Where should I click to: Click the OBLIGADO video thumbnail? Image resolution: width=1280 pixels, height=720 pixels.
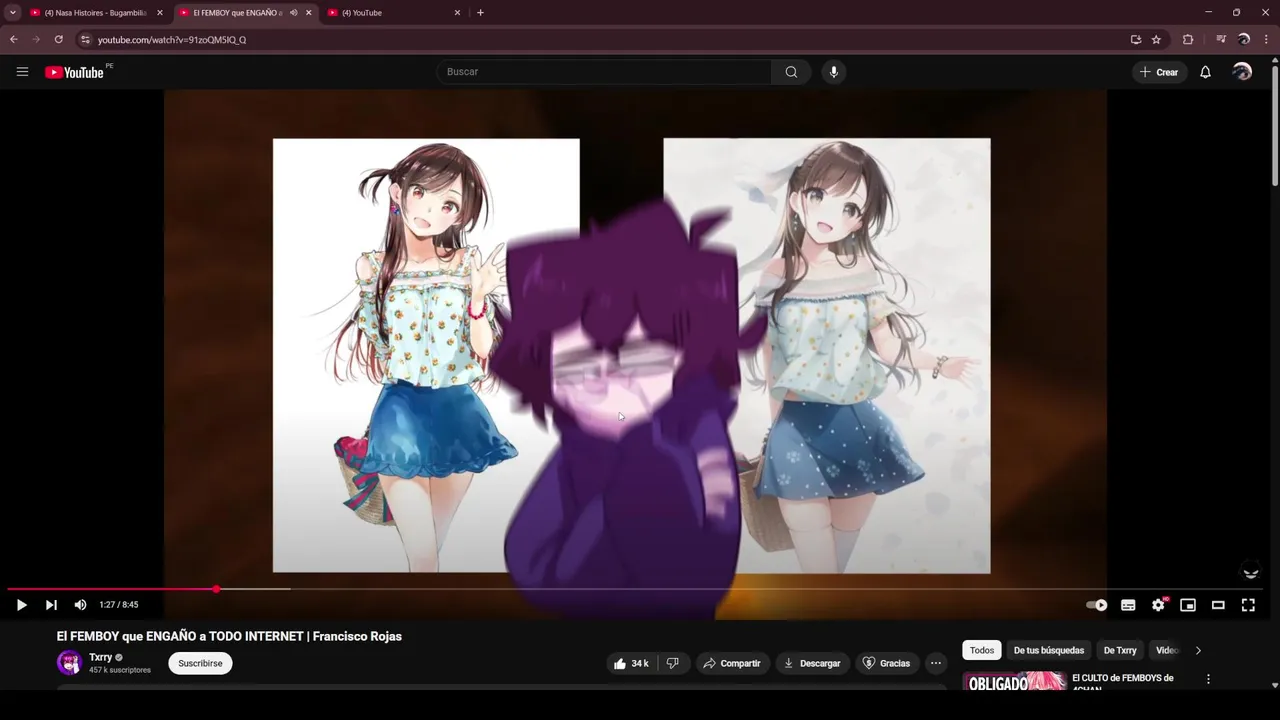pyautogui.click(x=1014, y=682)
